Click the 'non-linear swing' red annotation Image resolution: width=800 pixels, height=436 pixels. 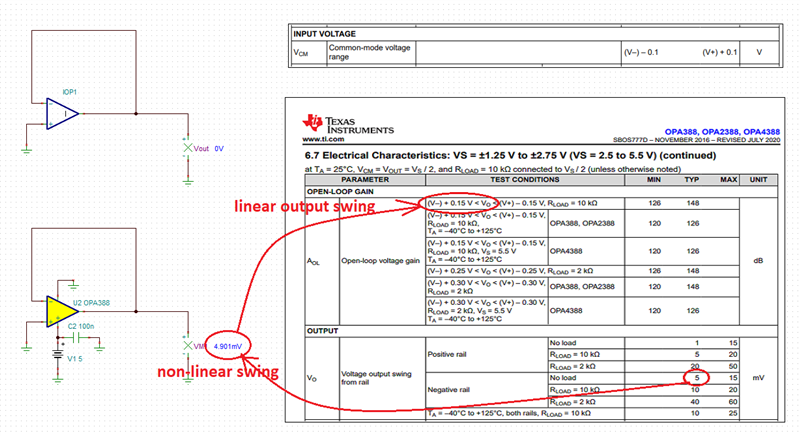218,371
